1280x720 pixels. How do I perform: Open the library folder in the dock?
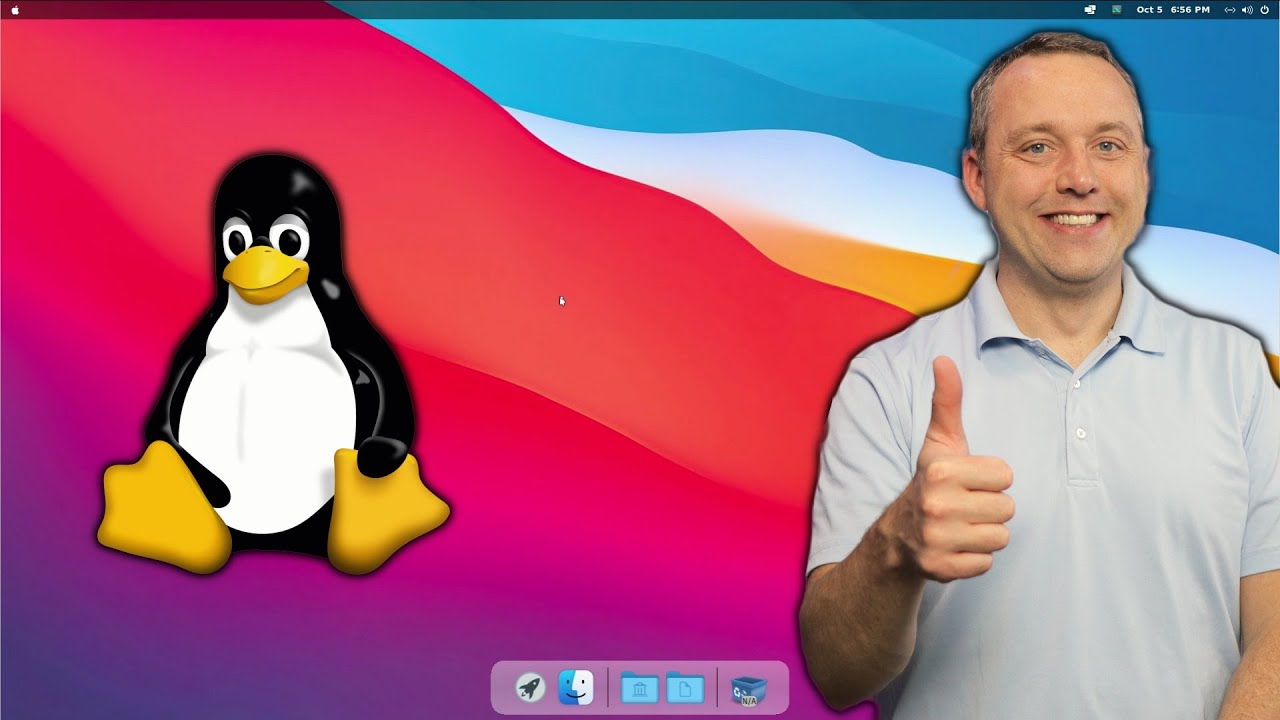(639, 688)
